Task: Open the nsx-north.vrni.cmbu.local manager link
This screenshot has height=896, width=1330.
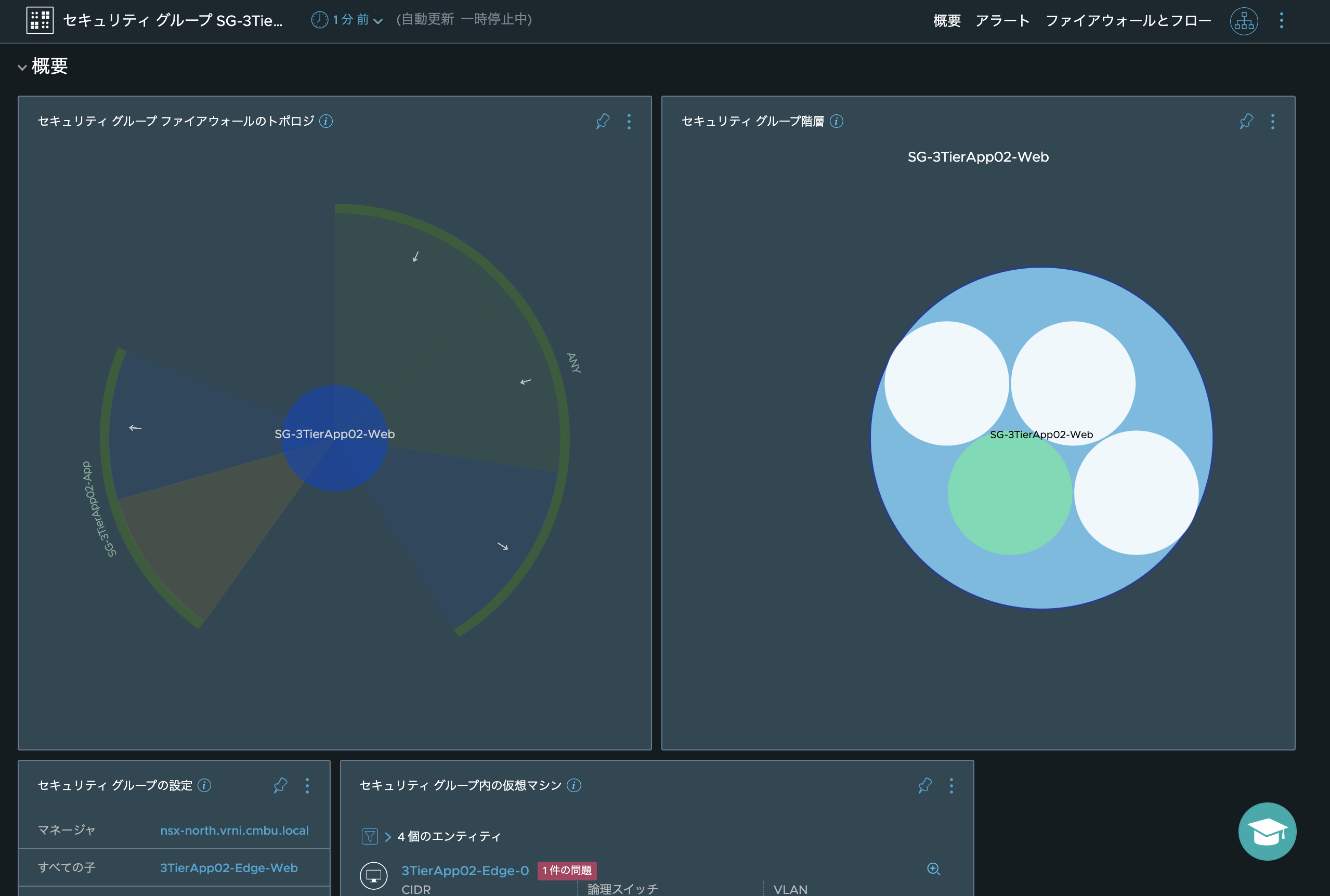Action: point(234,831)
